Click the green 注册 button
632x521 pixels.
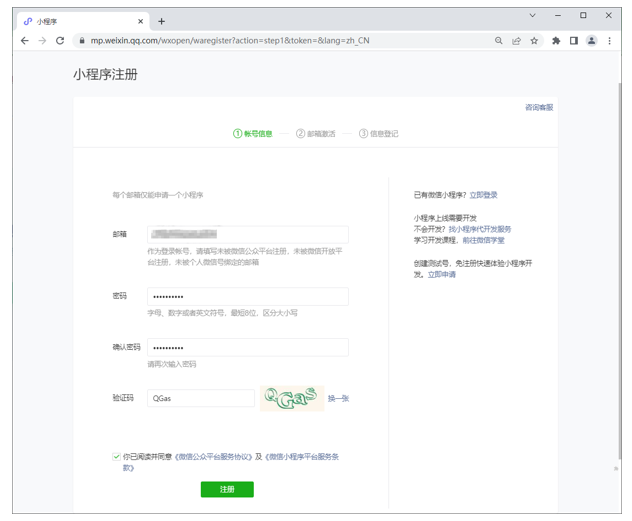coord(227,489)
